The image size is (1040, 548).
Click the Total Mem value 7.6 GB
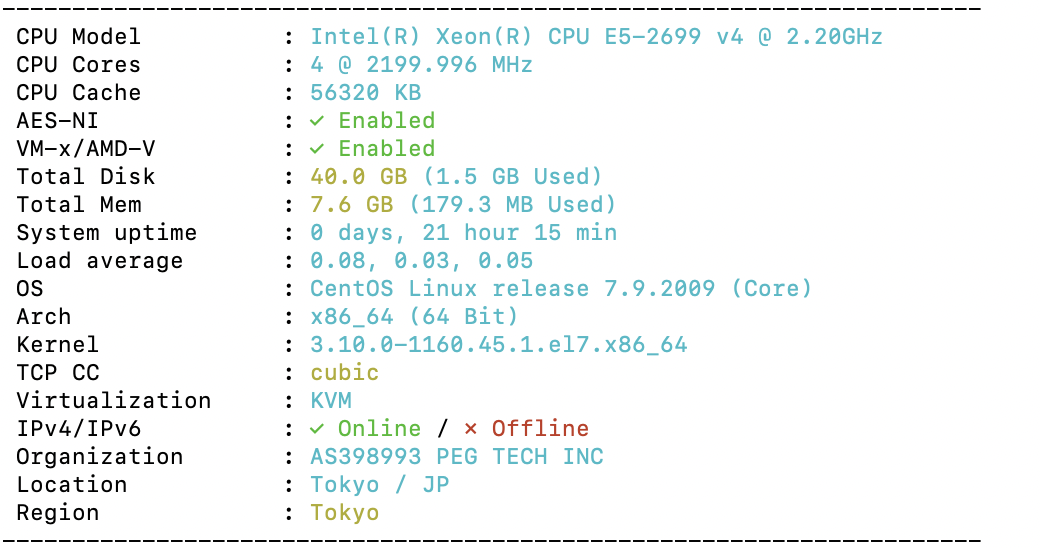[352, 204]
